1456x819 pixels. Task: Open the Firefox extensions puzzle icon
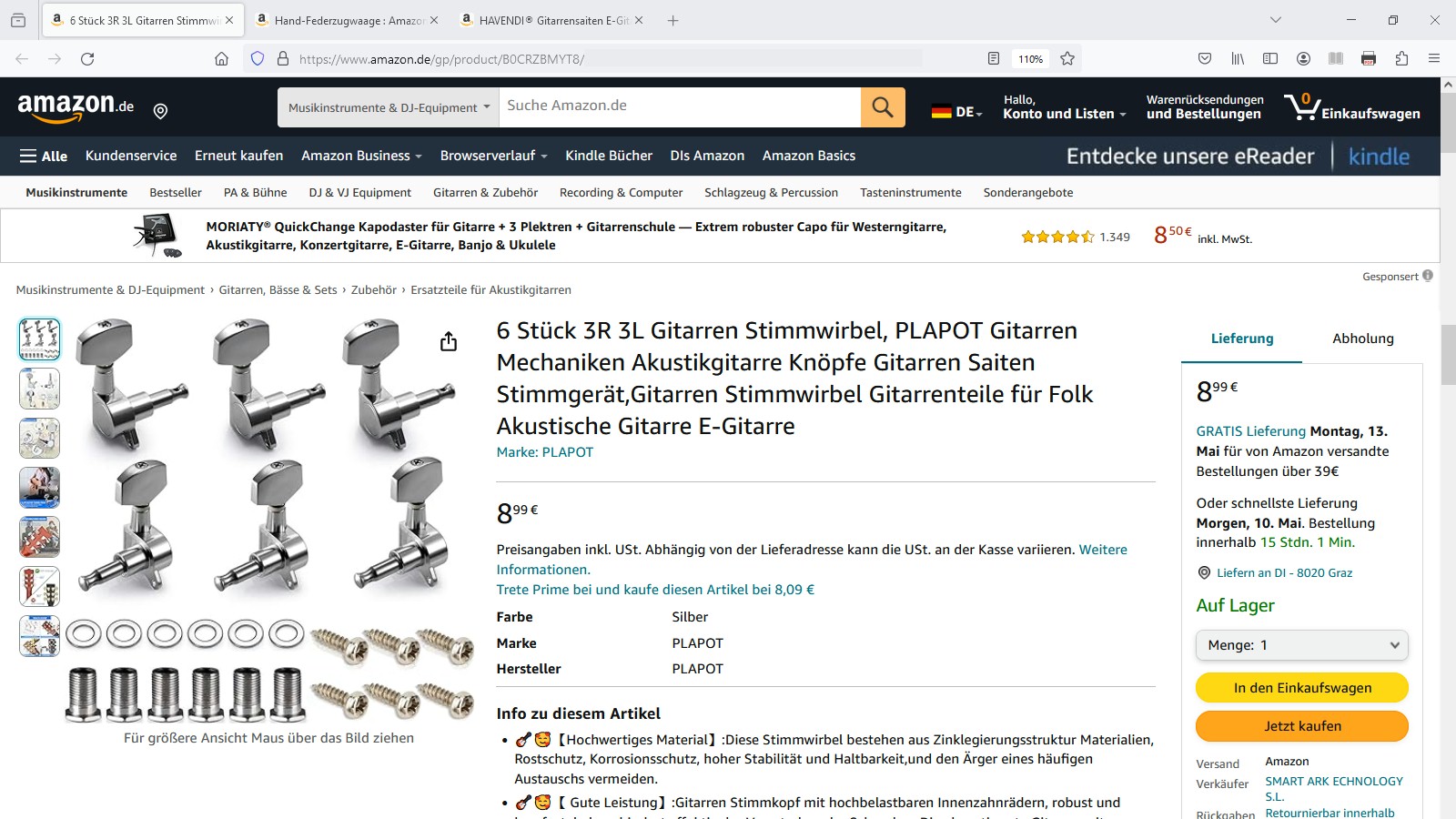pyautogui.click(x=1401, y=59)
